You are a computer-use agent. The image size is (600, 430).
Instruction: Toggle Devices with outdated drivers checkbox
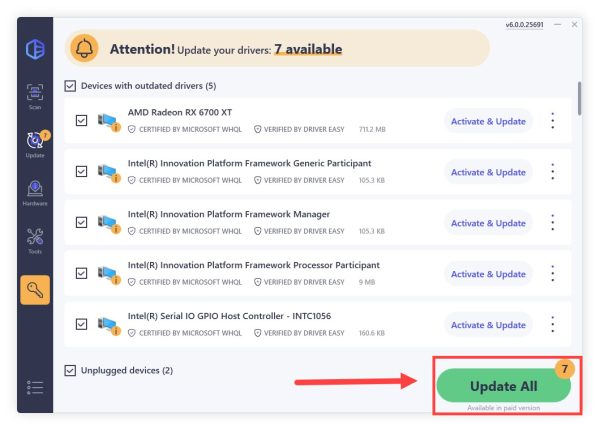69,86
